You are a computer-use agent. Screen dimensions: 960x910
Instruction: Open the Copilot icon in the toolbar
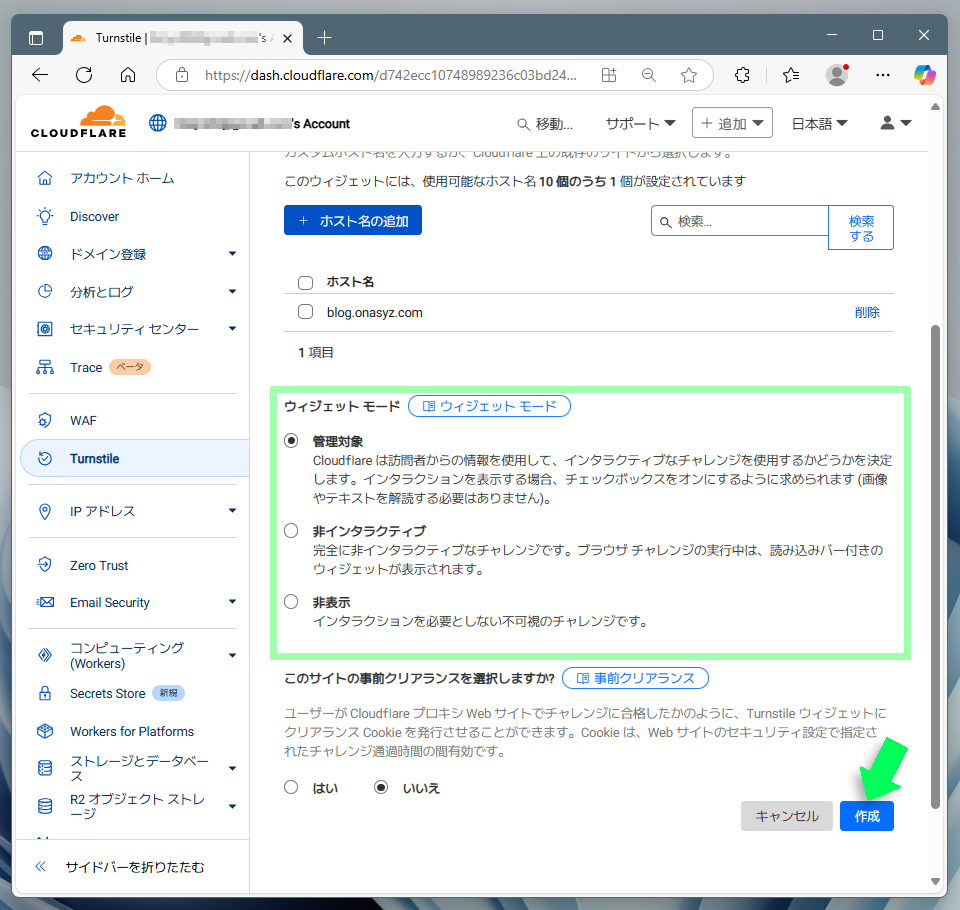tap(924, 75)
